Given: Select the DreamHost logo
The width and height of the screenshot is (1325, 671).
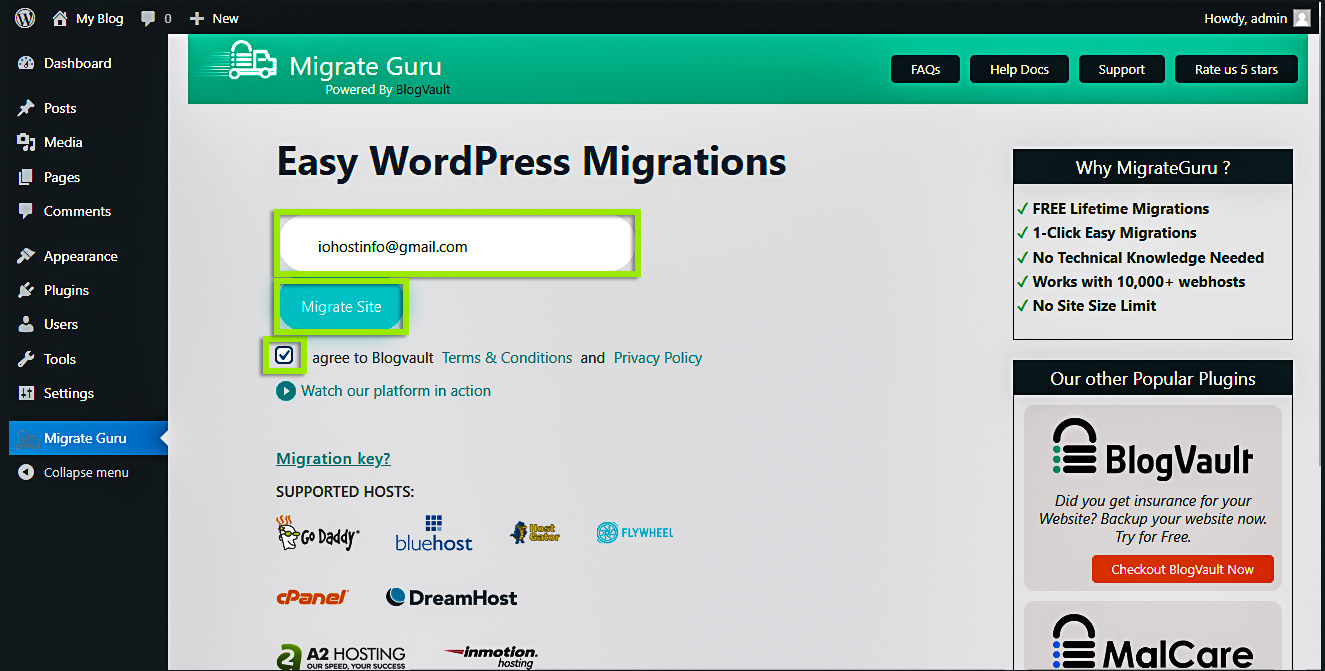Looking at the screenshot, I should tap(451, 596).
